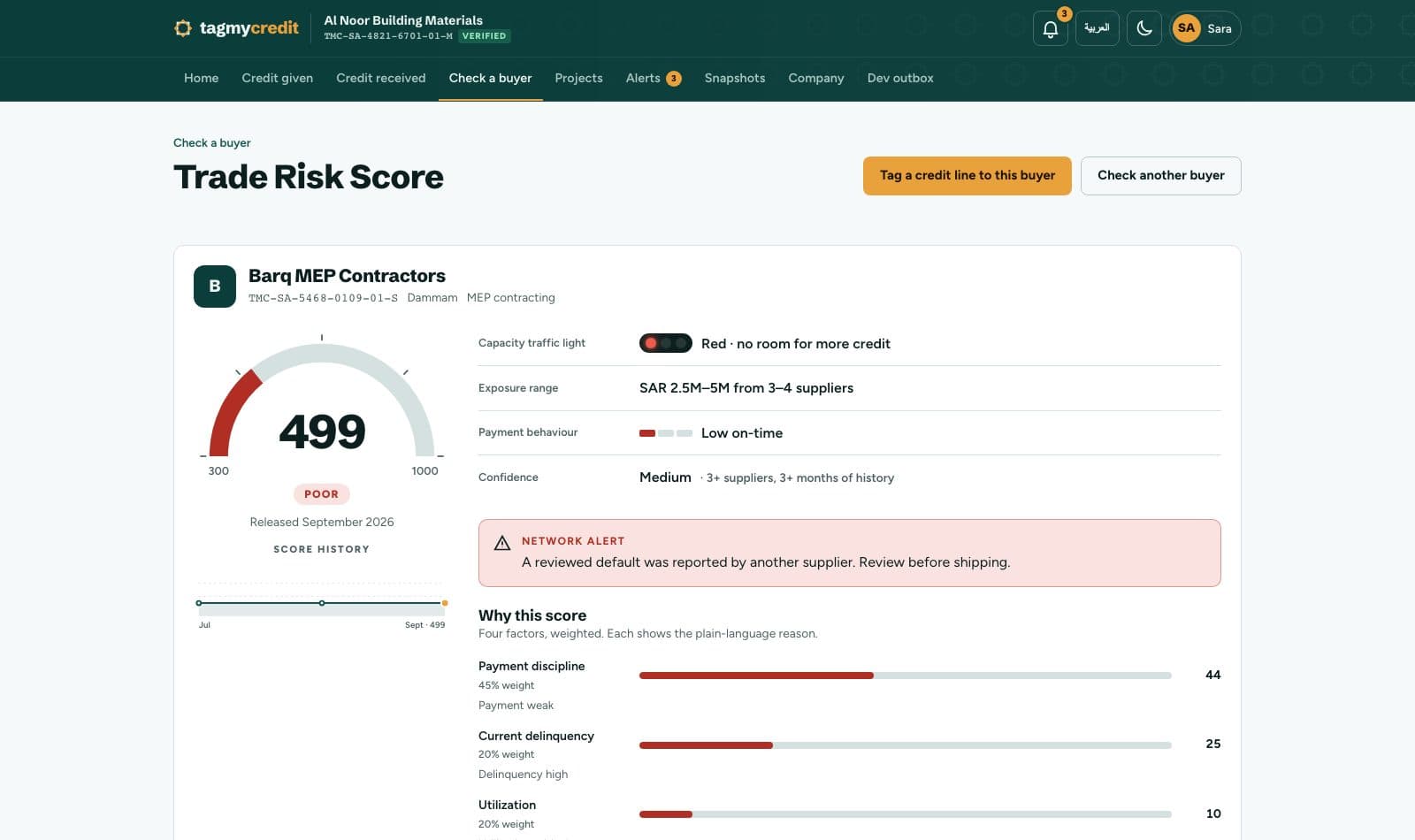This screenshot has height=840, width=1415.
Task: Click the 'Released September 2026' text
Action: click(322, 523)
